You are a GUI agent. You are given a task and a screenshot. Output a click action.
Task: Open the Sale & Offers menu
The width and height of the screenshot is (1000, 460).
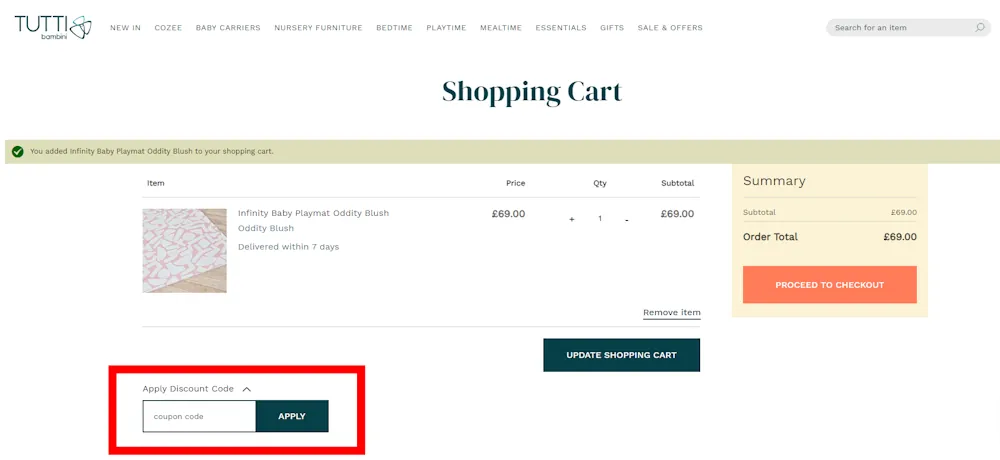pyautogui.click(x=670, y=27)
